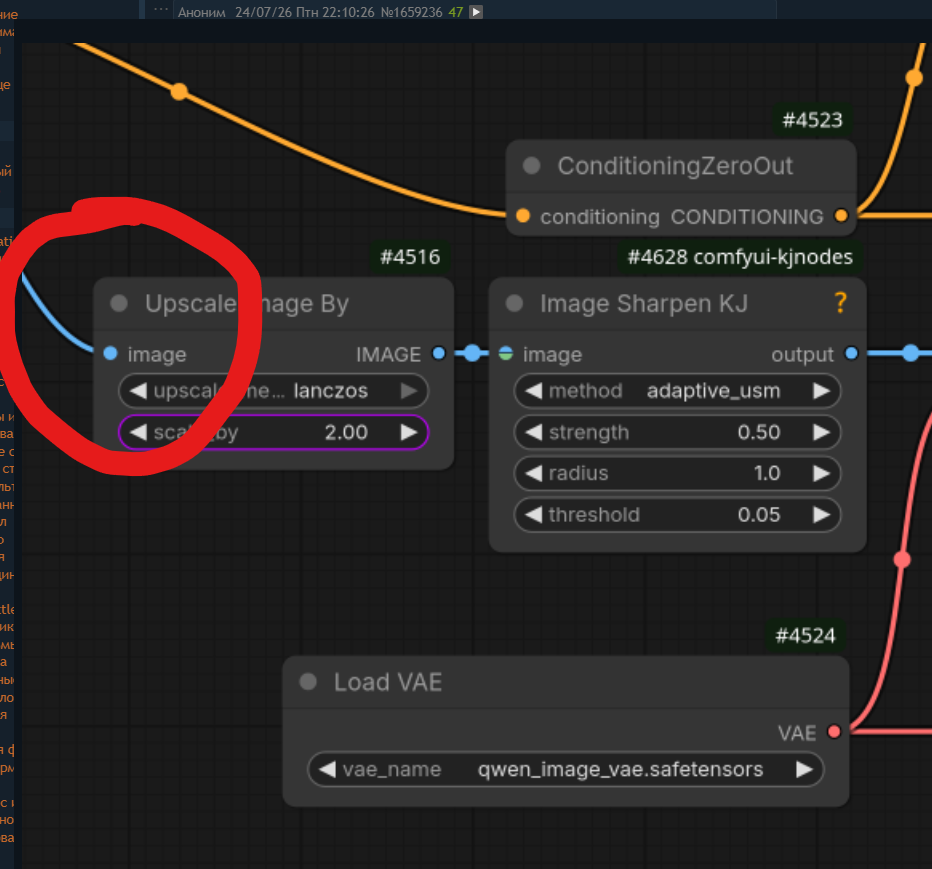932x869 pixels.
Task: Select previous vae_name file arrow
Action: pyautogui.click(x=328, y=769)
